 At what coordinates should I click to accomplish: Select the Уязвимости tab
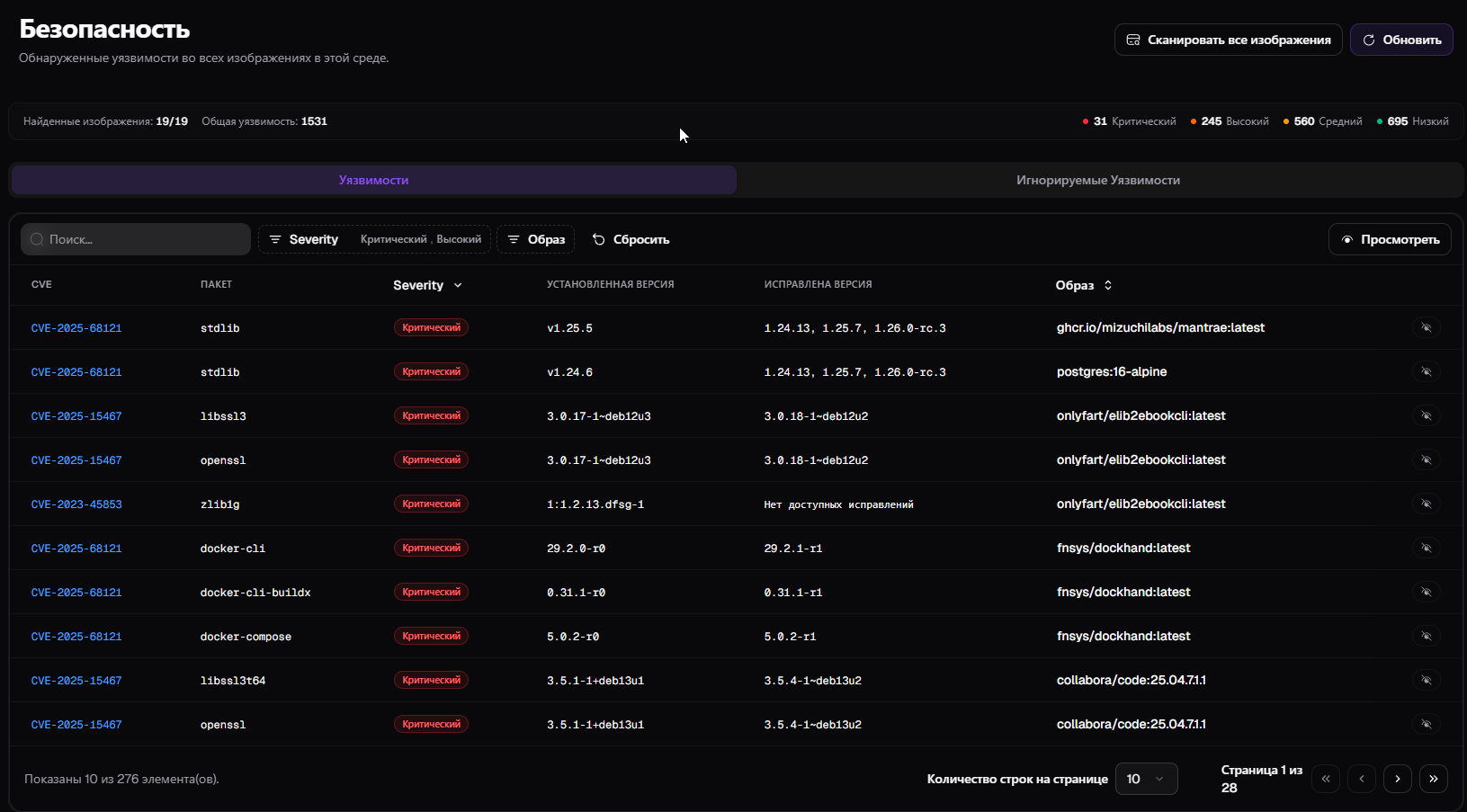coord(373,180)
